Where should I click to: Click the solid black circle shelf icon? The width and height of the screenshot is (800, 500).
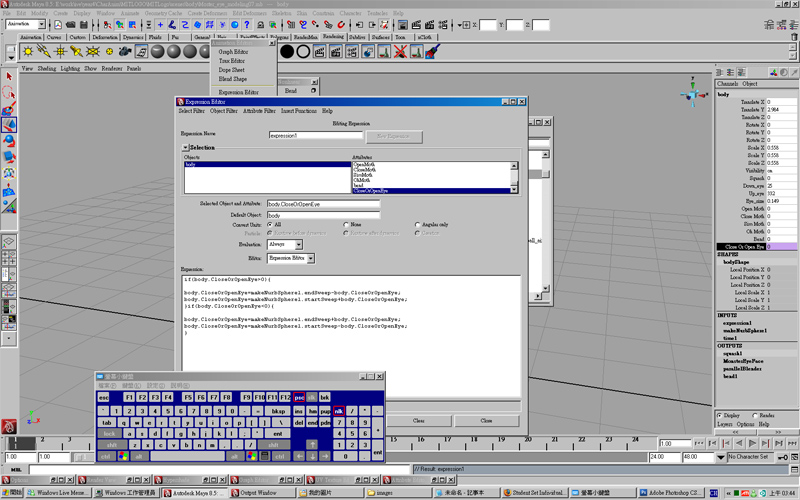pyautogui.click(x=287, y=52)
